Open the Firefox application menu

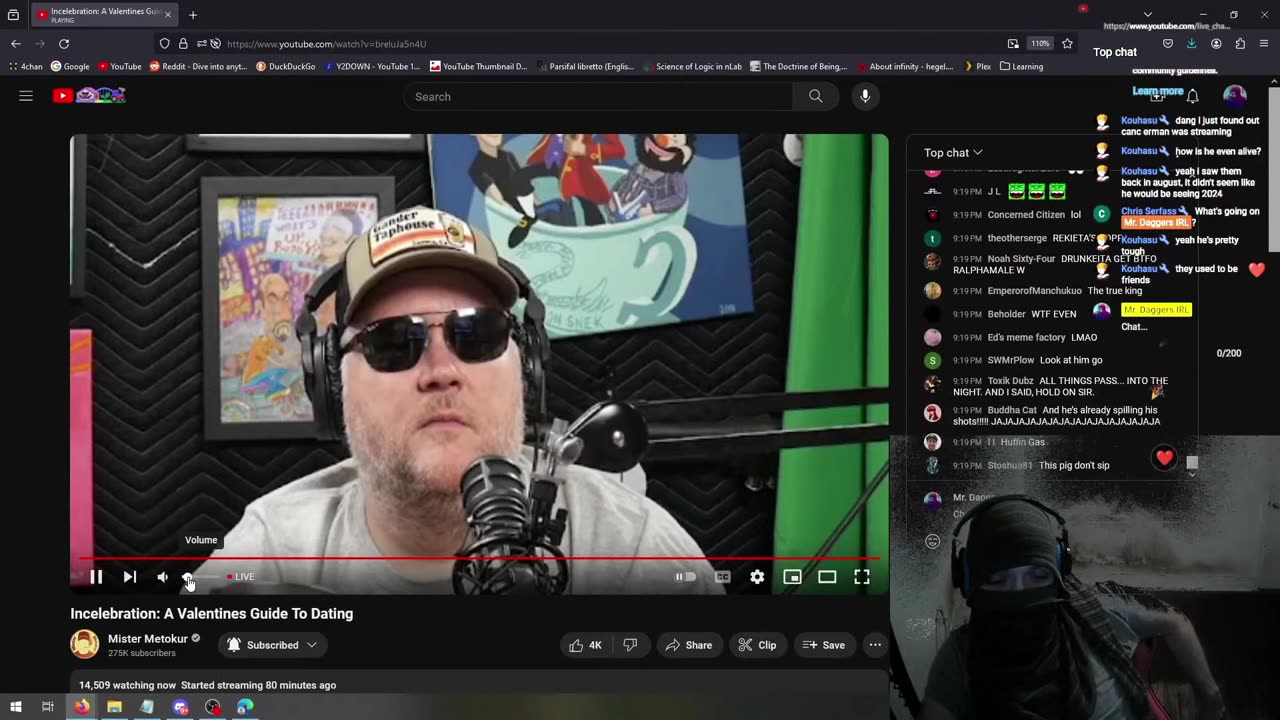(x=1264, y=44)
